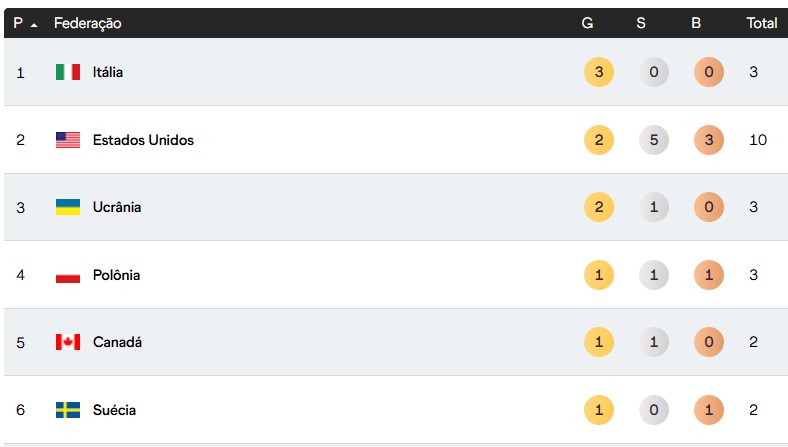Open the Ucrânia team link
Image resolution: width=788 pixels, height=447 pixels.
click(117, 207)
